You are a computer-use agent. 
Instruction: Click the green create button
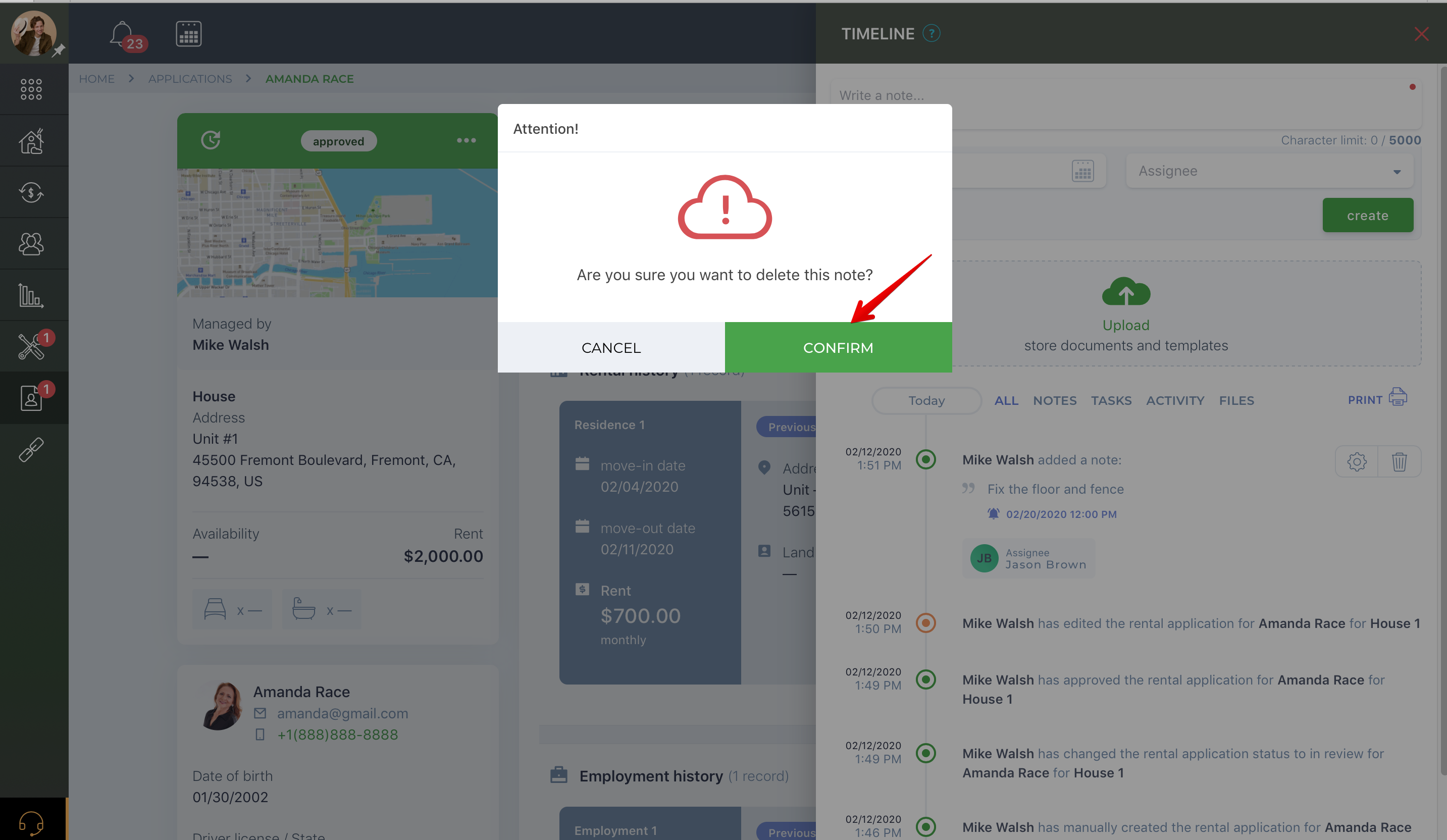click(x=1367, y=216)
